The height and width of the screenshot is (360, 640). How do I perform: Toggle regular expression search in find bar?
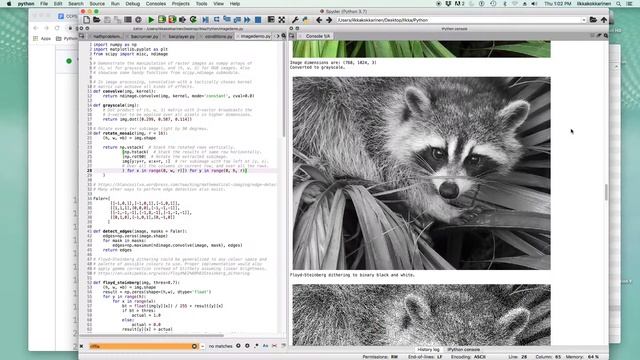256,346
